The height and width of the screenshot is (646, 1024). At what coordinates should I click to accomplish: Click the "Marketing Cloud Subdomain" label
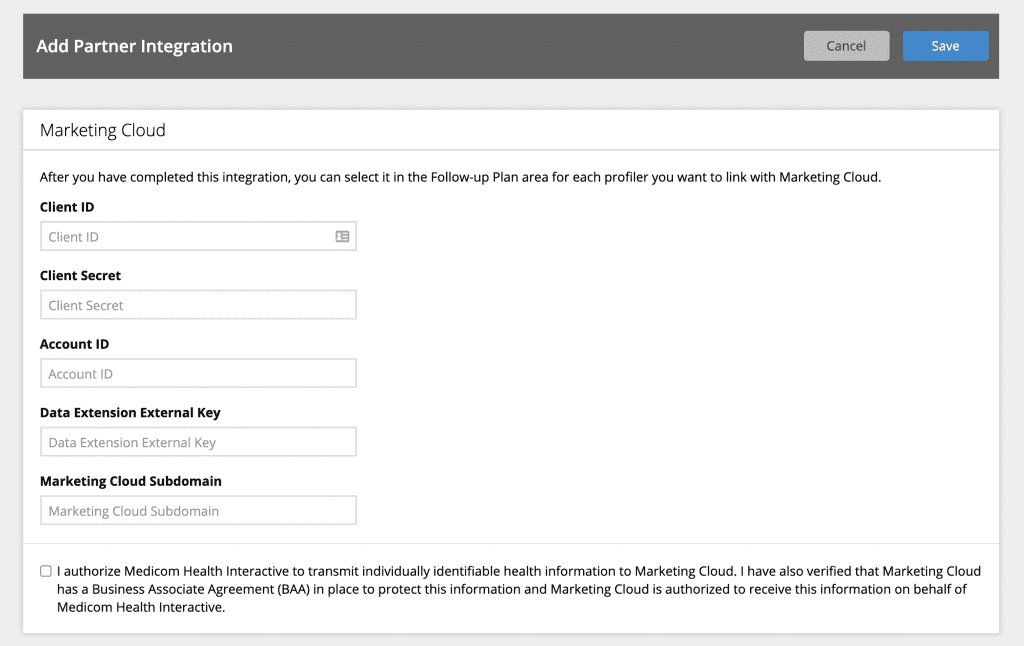131,481
